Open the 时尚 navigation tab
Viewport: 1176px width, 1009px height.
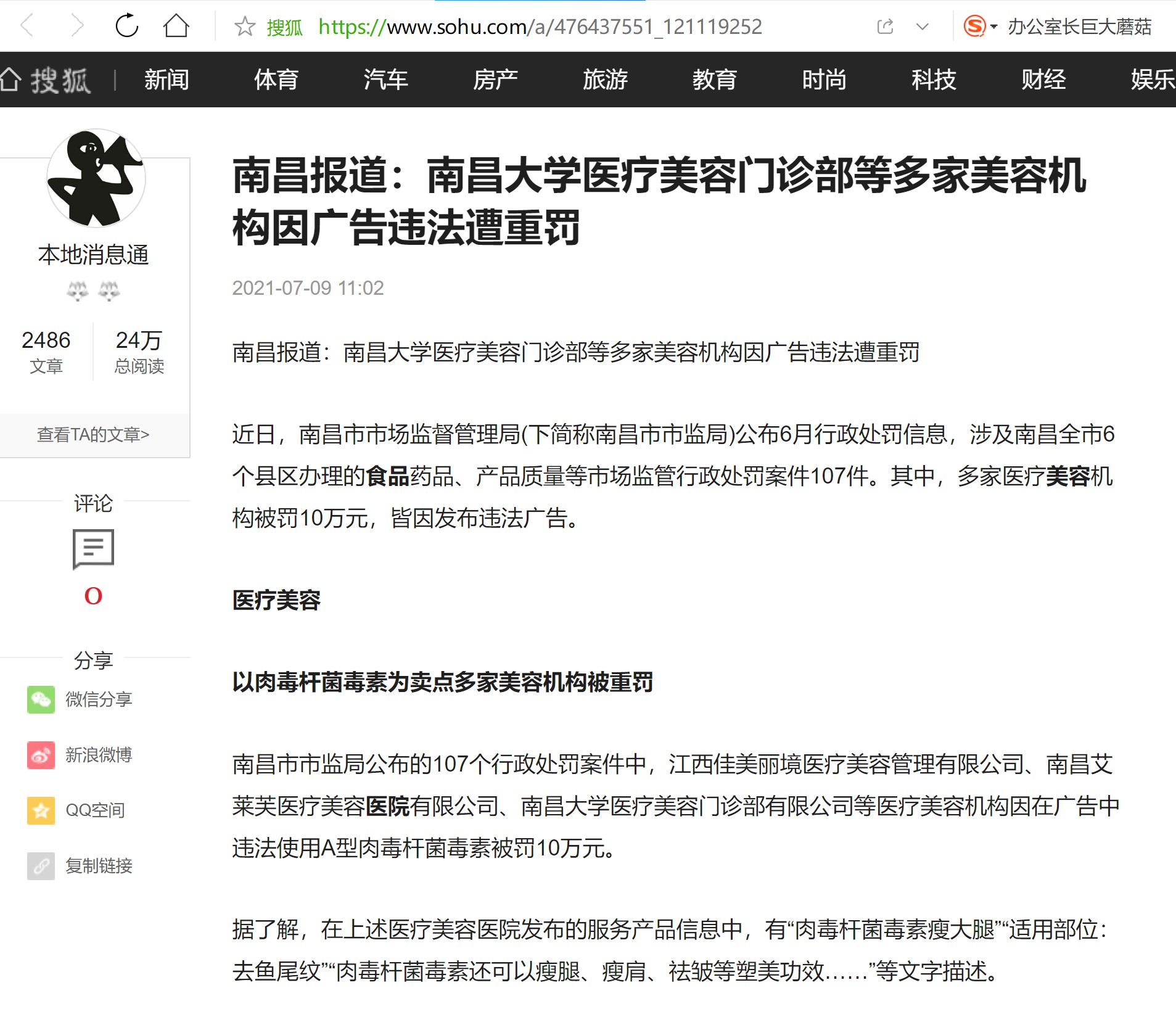click(824, 80)
